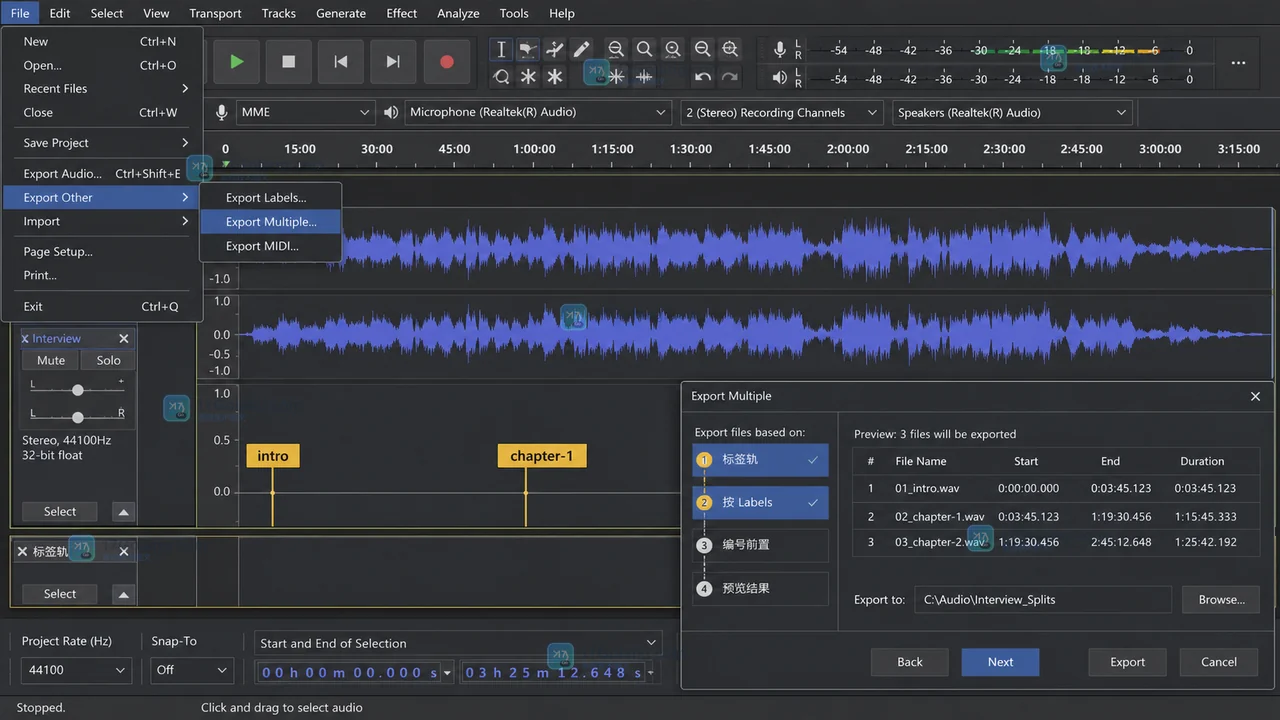1280x720 pixels.
Task: Click the playback meter speaker icon
Action: click(x=780, y=78)
